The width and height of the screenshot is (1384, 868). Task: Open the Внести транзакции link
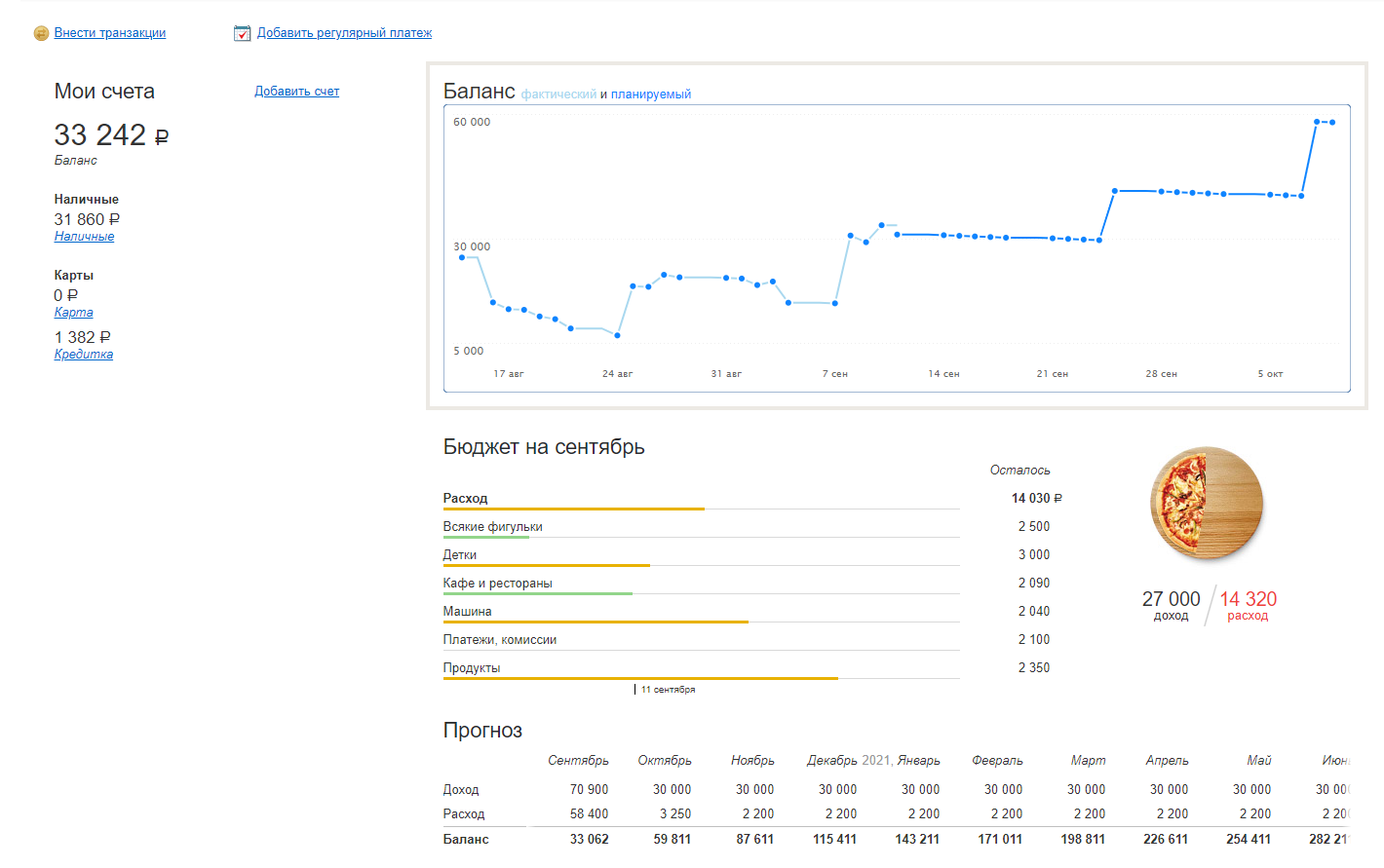coord(110,33)
